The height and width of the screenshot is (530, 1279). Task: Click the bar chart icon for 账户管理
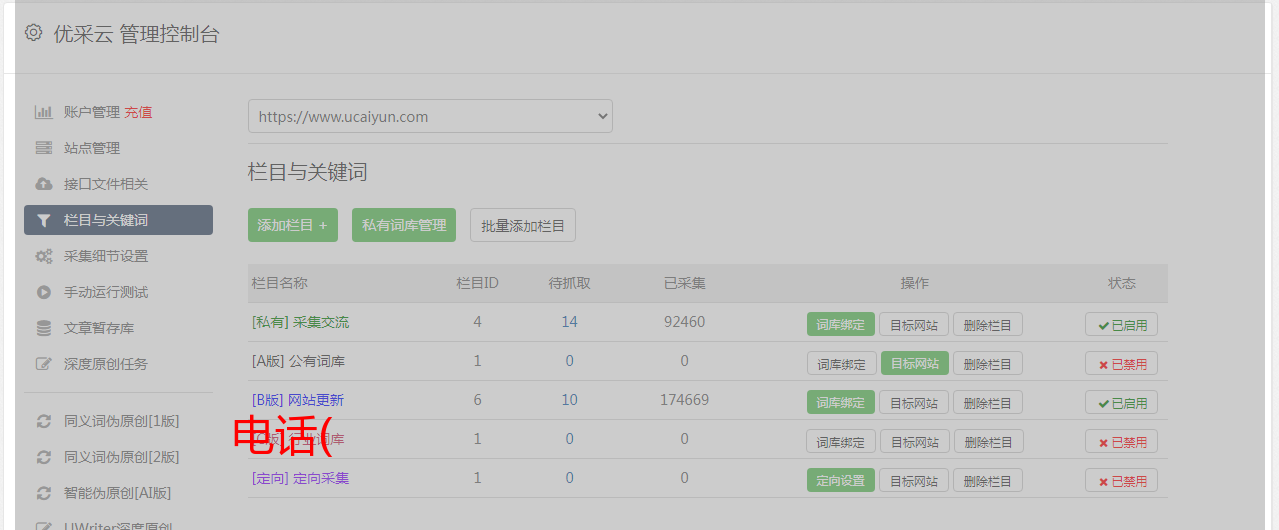click(43, 112)
